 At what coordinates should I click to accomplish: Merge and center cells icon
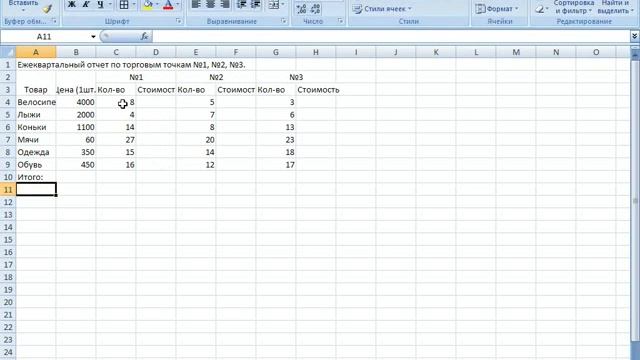click(273, 5)
